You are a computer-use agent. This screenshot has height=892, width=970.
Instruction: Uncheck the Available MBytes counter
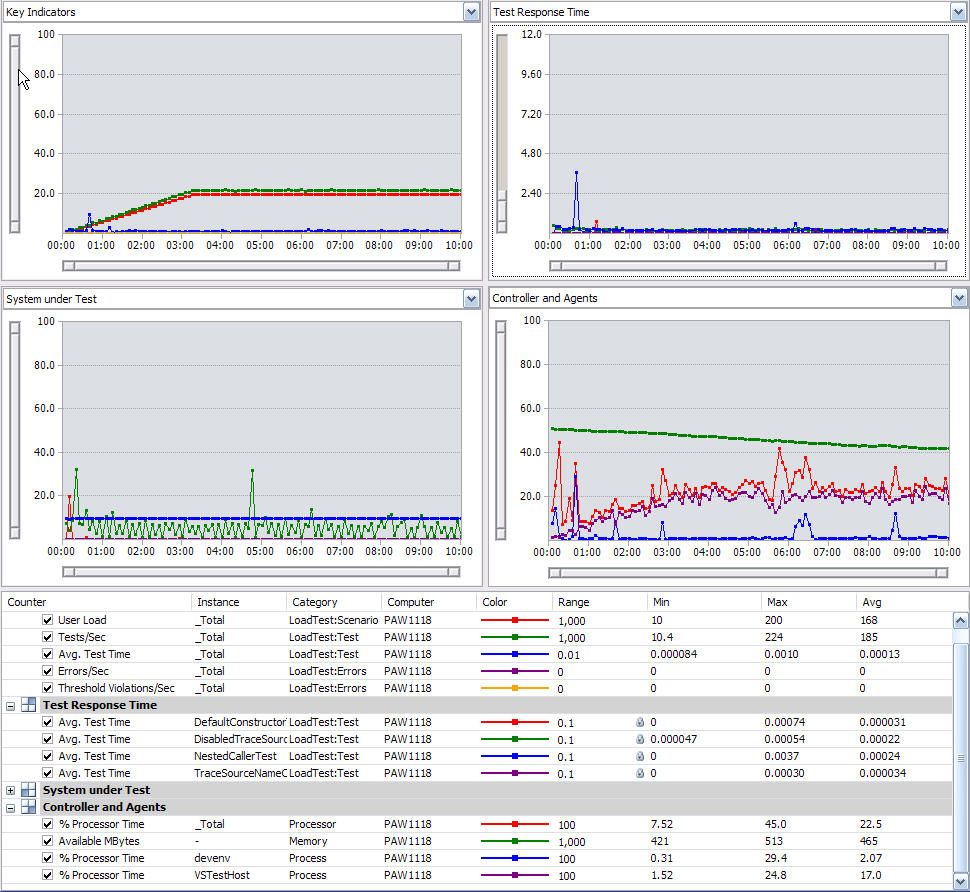point(48,841)
